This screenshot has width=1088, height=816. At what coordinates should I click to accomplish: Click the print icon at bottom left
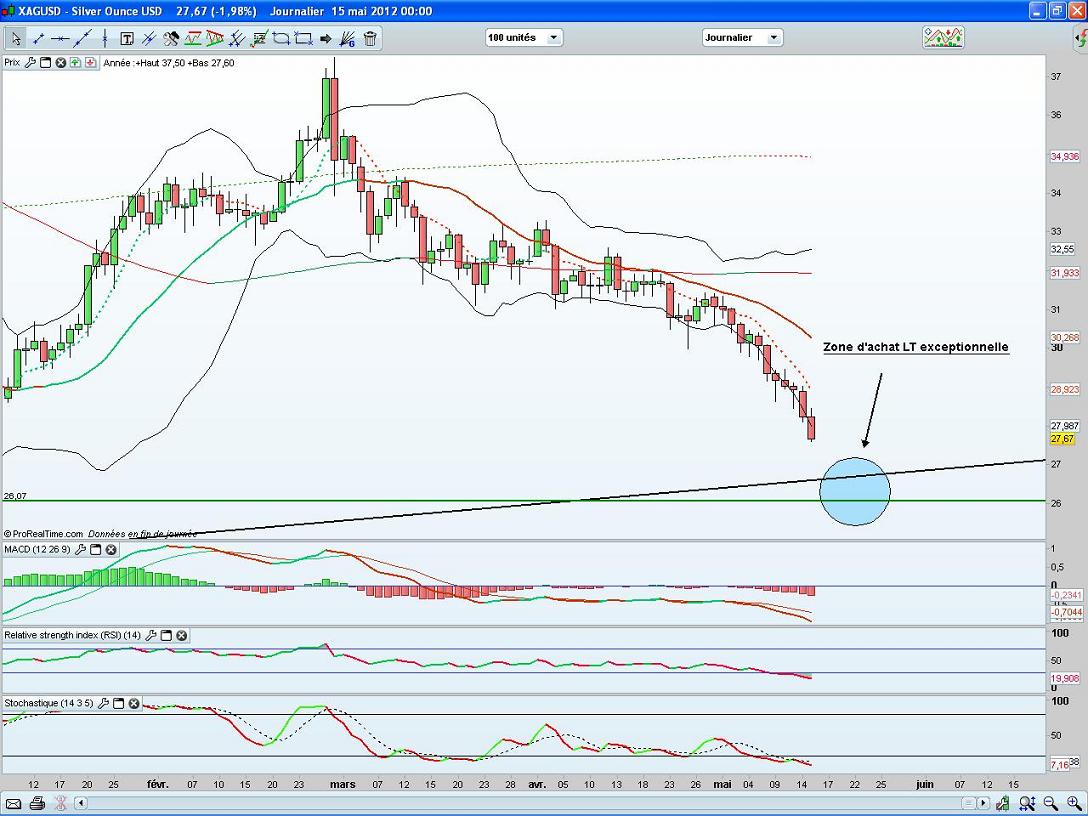click(37, 804)
